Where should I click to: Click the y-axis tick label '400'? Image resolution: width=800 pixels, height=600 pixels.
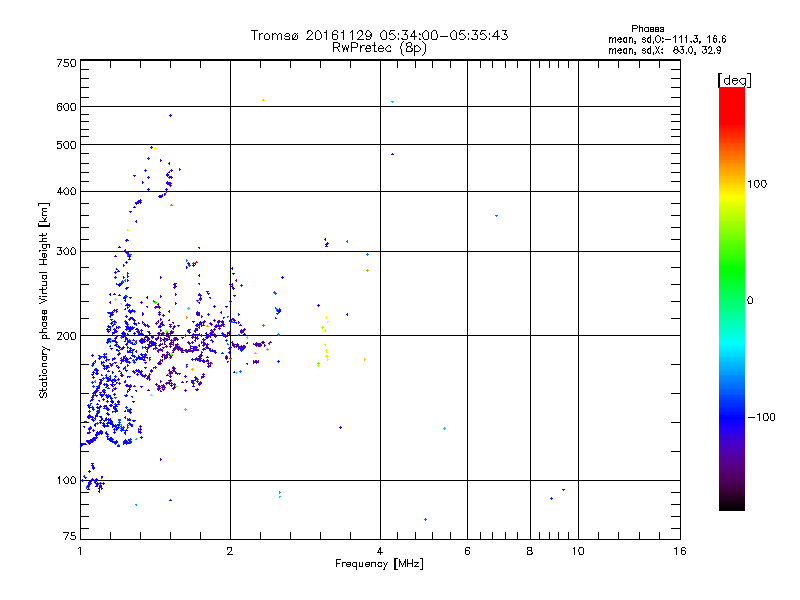point(67,191)
